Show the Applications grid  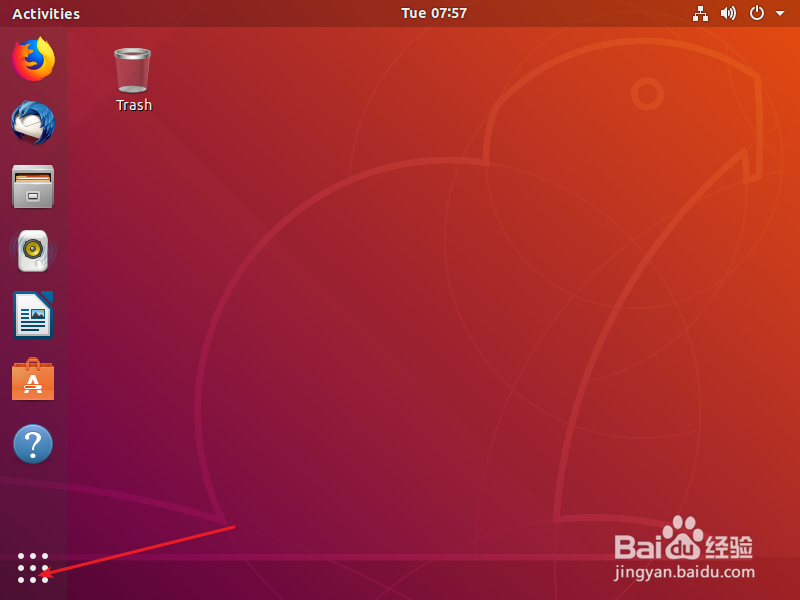click(x=33, y=567)
